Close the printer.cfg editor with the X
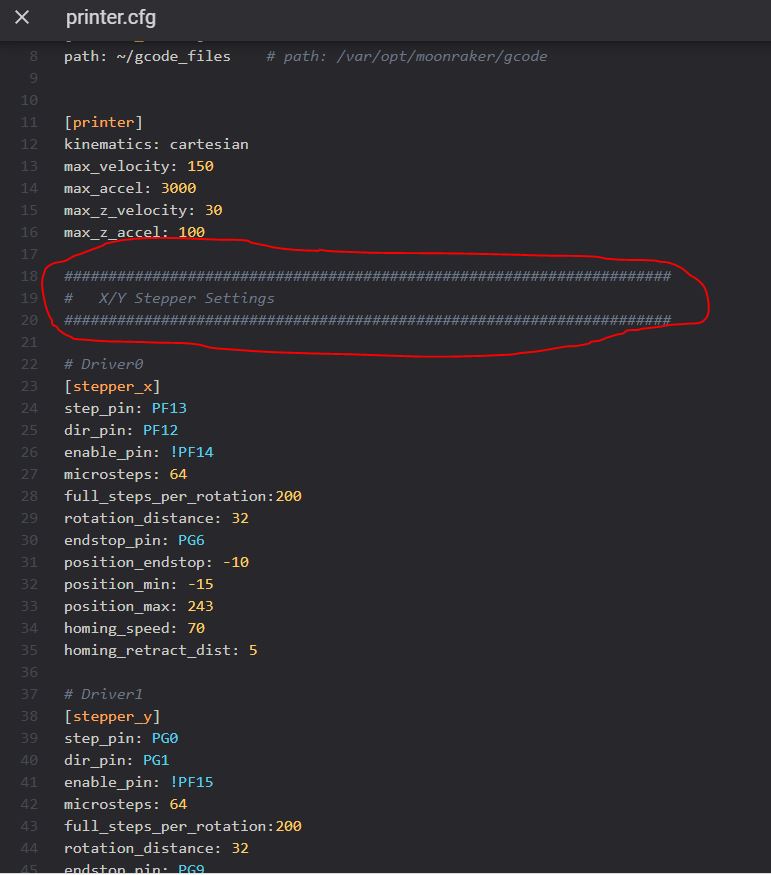 pyautogui.click(x=22, y=18)
